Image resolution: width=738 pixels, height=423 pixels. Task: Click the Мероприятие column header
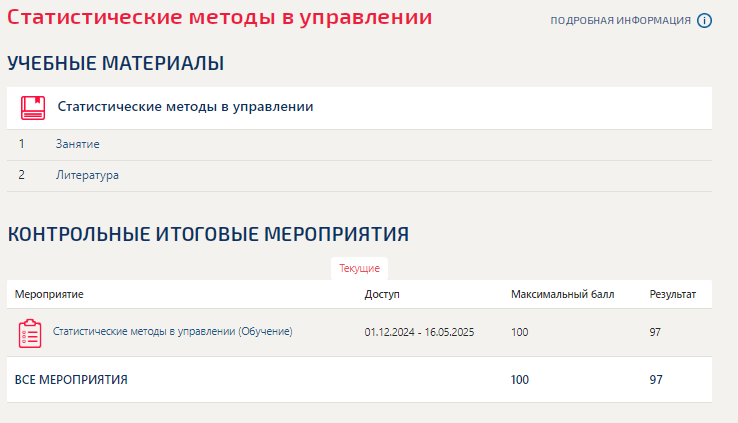click(x=49, y=295)
